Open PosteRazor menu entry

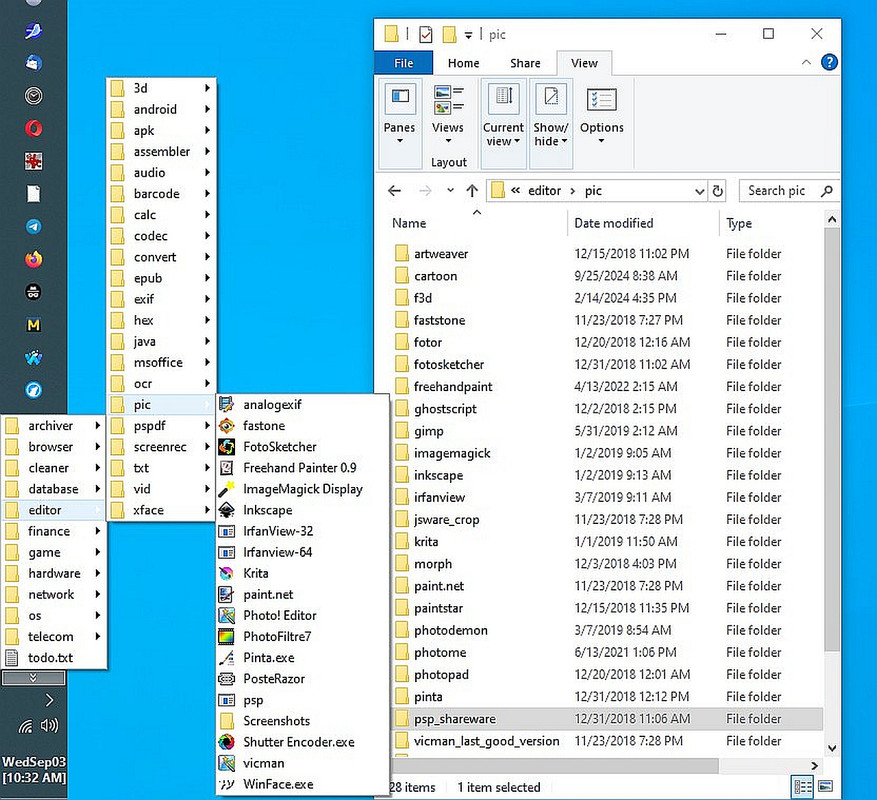click(x=303, y=679)
